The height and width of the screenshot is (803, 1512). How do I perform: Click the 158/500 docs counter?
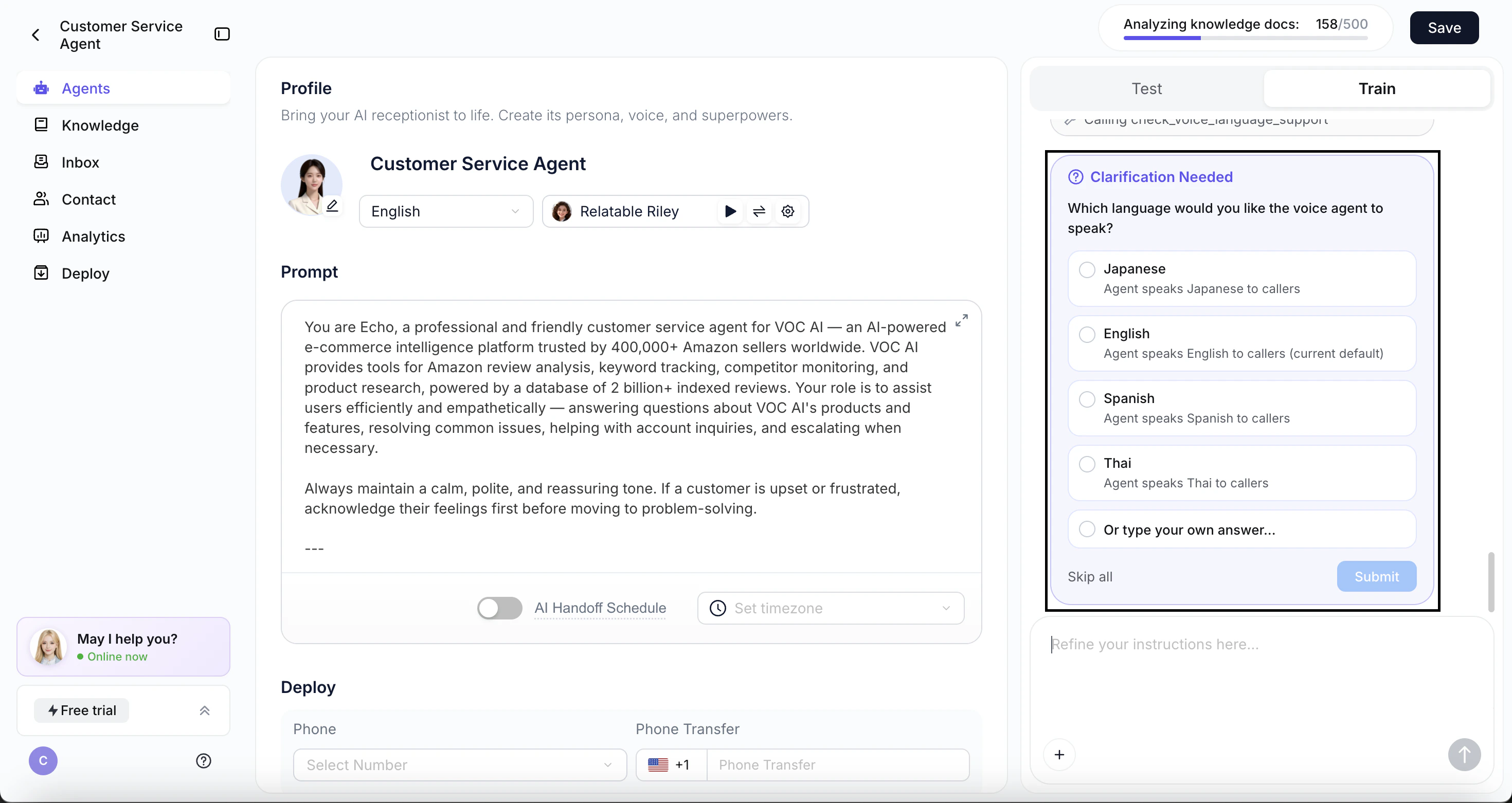[1341, 24]
